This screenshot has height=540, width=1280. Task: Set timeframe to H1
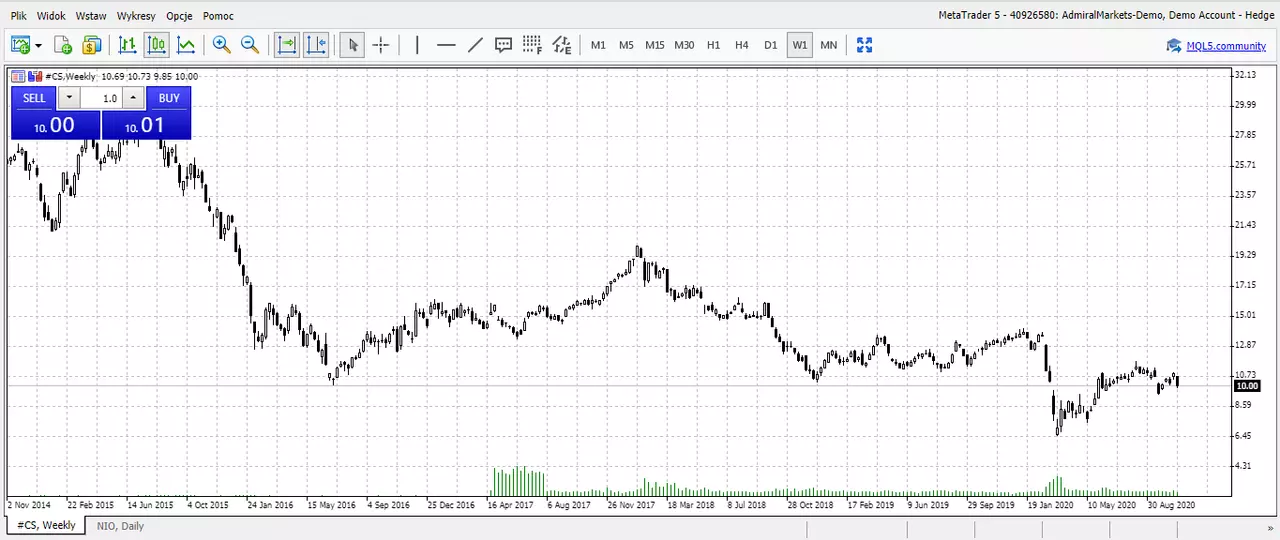[713, 45]
